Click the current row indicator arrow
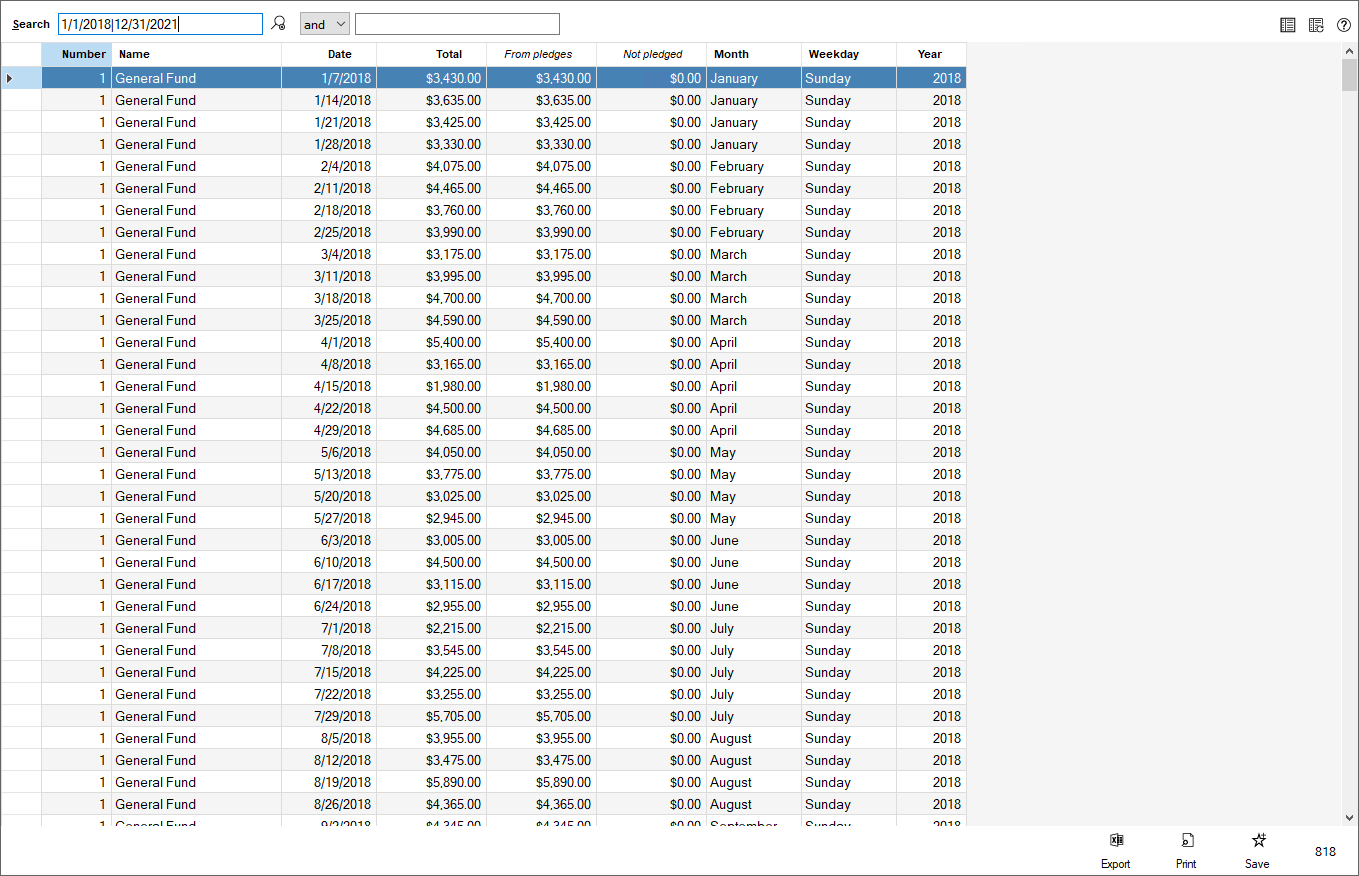Screen dimensions: 1359x876 (x=10, y=78)
